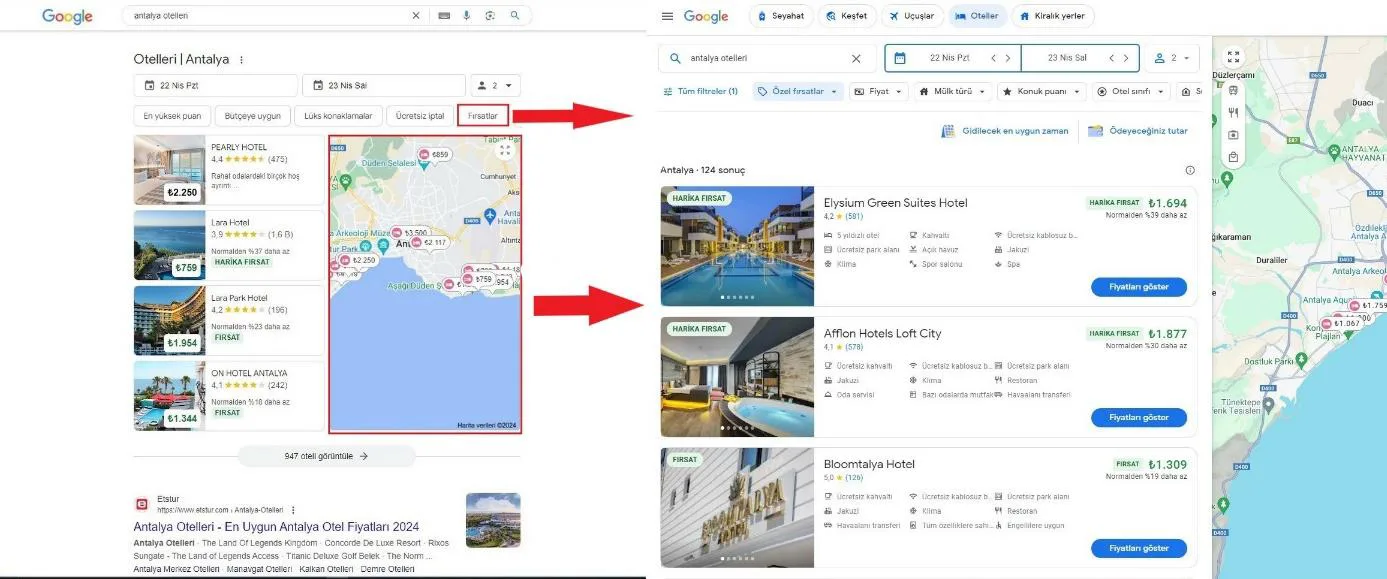Clear the left Google search box text
Viewport: 1387px width, 579px height.
point(416,16)
